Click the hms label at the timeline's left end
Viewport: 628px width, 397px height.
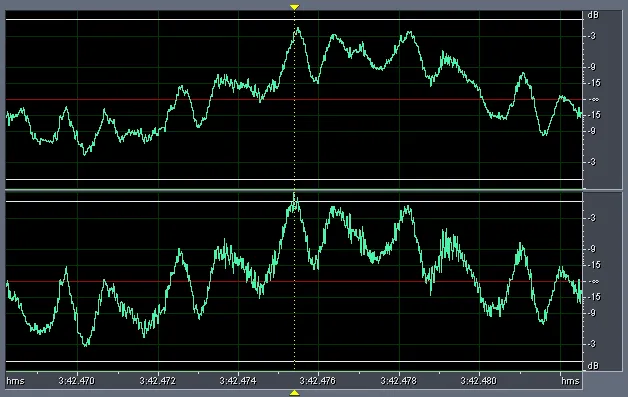(15, 381)
